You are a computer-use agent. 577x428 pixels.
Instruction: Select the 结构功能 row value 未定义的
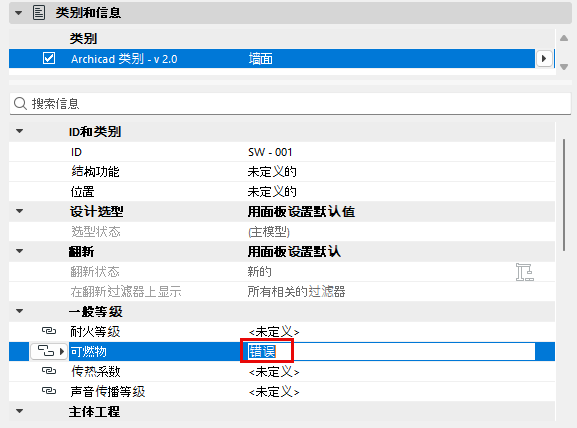[x=272, y=171]
